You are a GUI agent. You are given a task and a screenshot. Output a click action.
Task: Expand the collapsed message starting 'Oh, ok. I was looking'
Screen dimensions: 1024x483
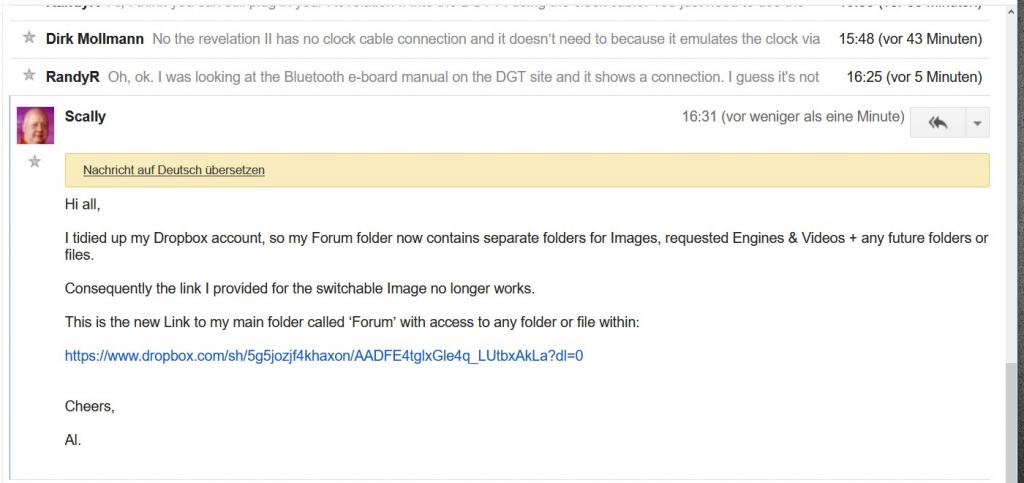(x=463, y=76)
